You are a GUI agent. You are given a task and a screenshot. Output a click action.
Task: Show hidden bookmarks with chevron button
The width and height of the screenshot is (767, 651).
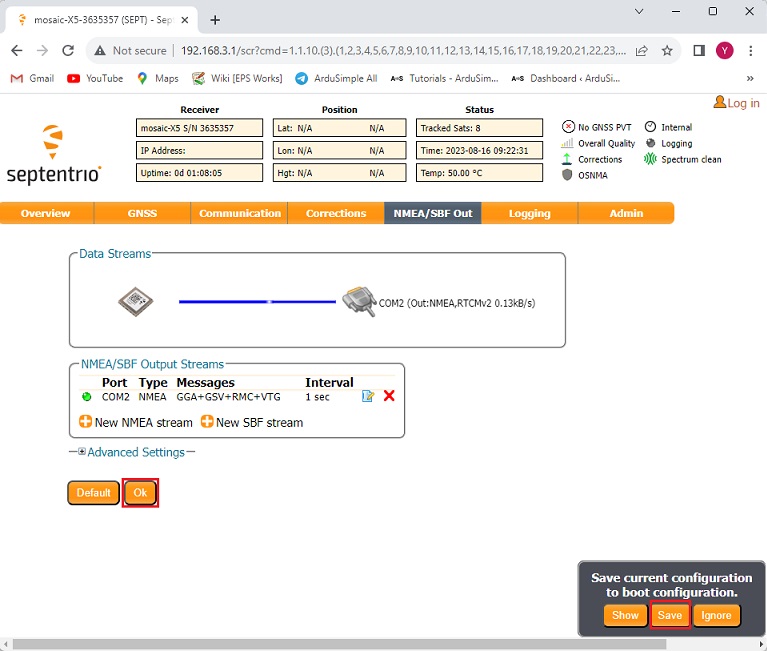pos(750,78)
